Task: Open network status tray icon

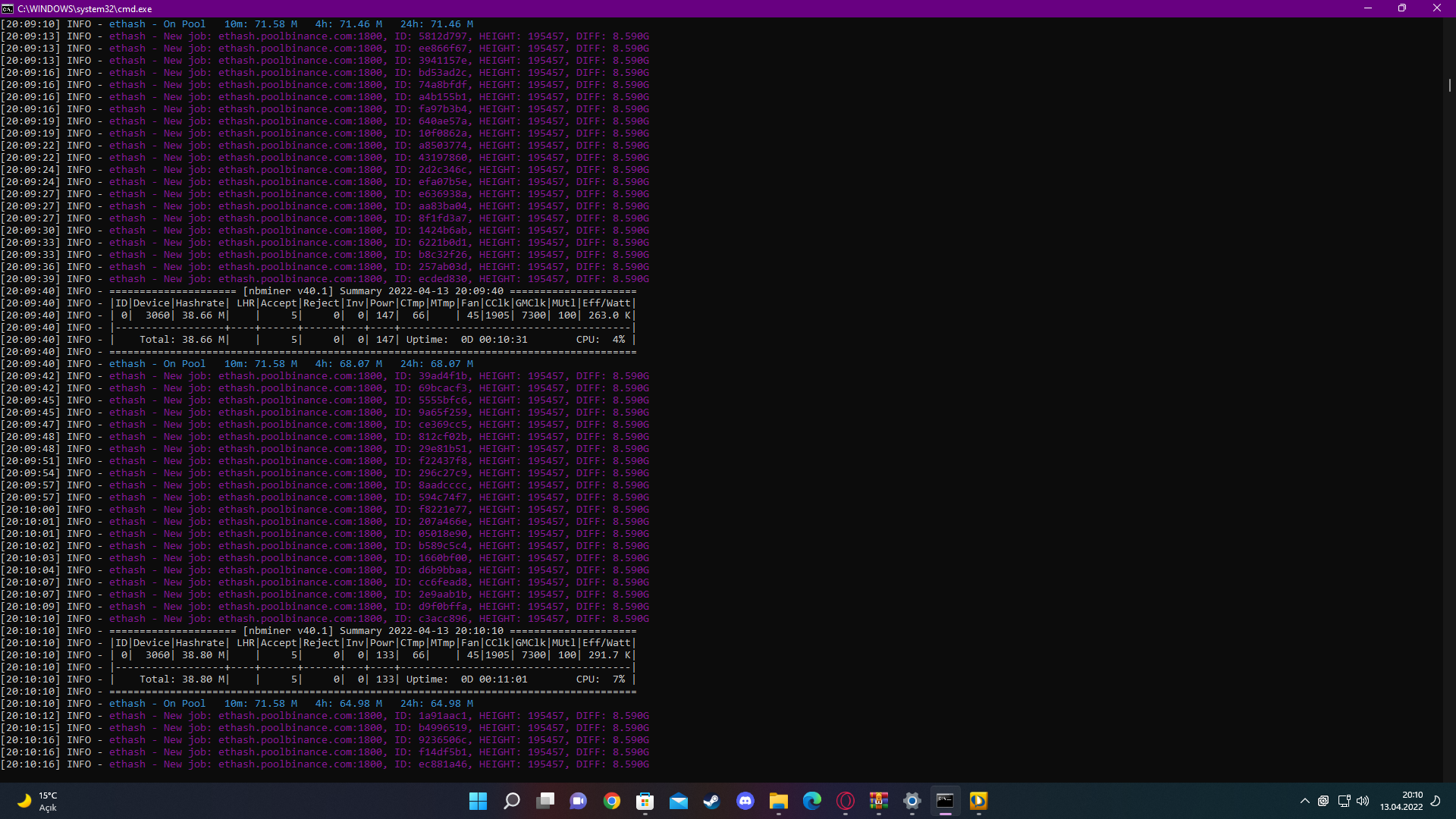Action: pyautogui.click(x=1344, y=801)
